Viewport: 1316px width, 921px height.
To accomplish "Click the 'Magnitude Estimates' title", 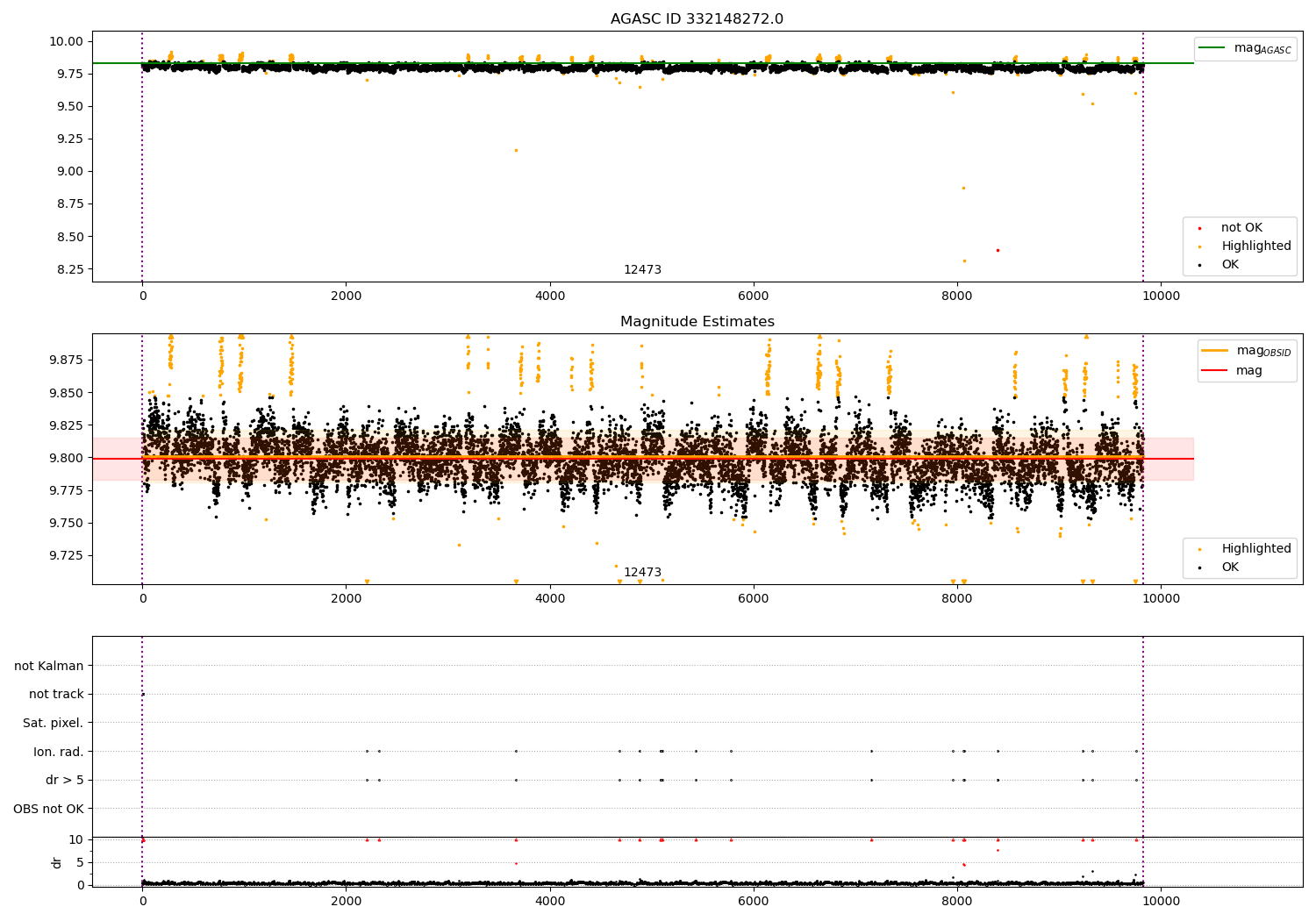I will pos(697,322).
